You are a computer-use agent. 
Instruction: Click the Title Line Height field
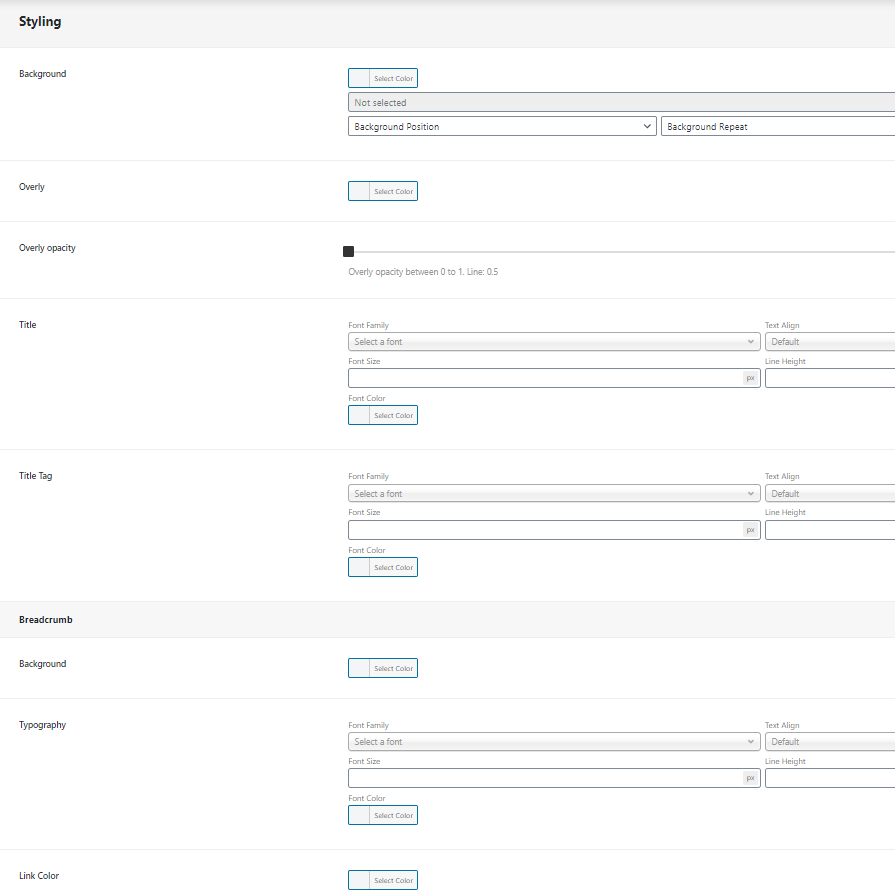coord(829,378)
